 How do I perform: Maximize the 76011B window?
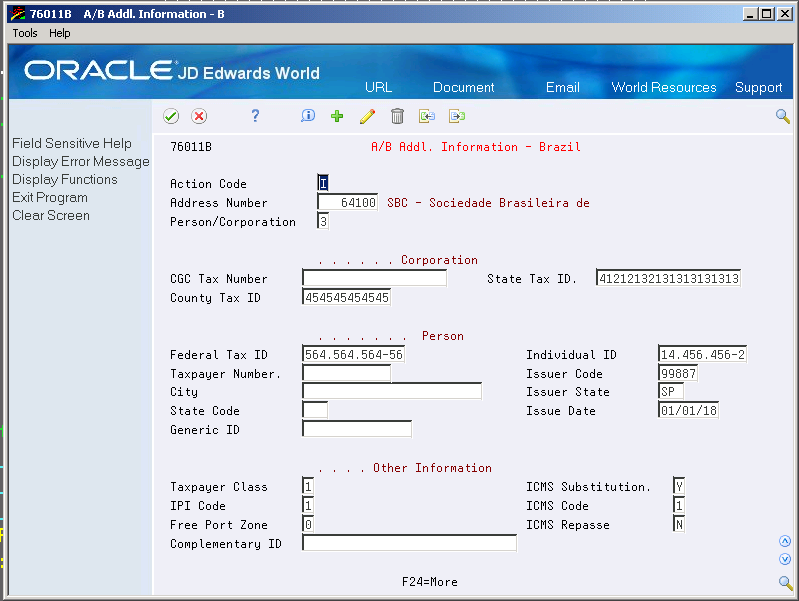766,14
